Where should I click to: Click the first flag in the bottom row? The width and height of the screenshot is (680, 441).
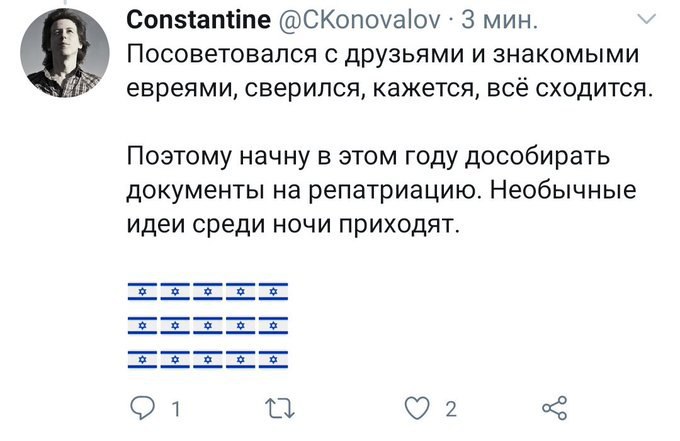143,357
